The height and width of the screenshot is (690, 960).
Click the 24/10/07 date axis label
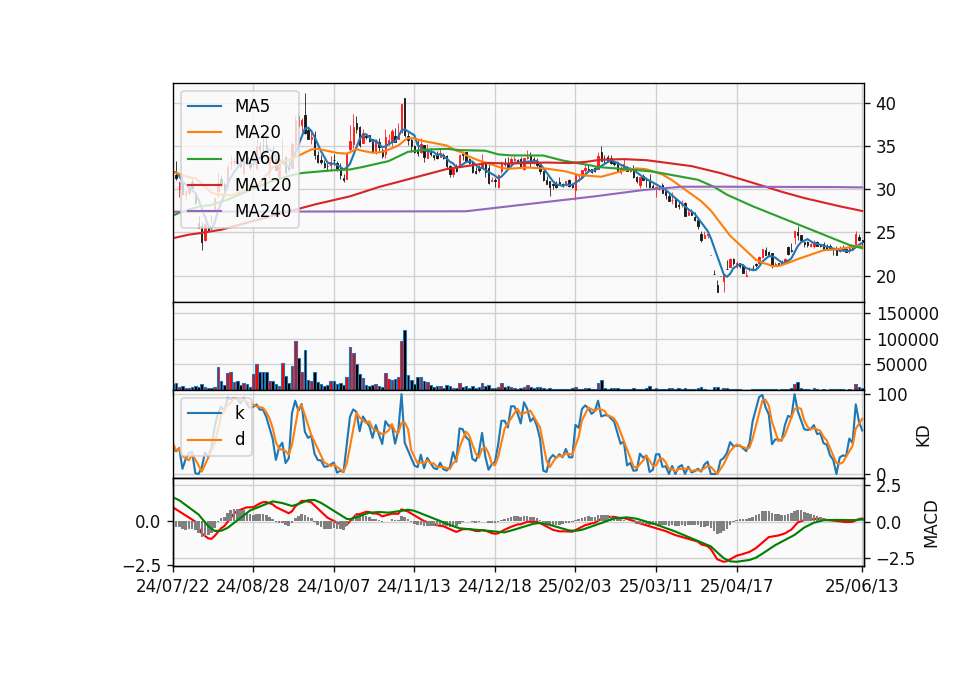(334, 586)
